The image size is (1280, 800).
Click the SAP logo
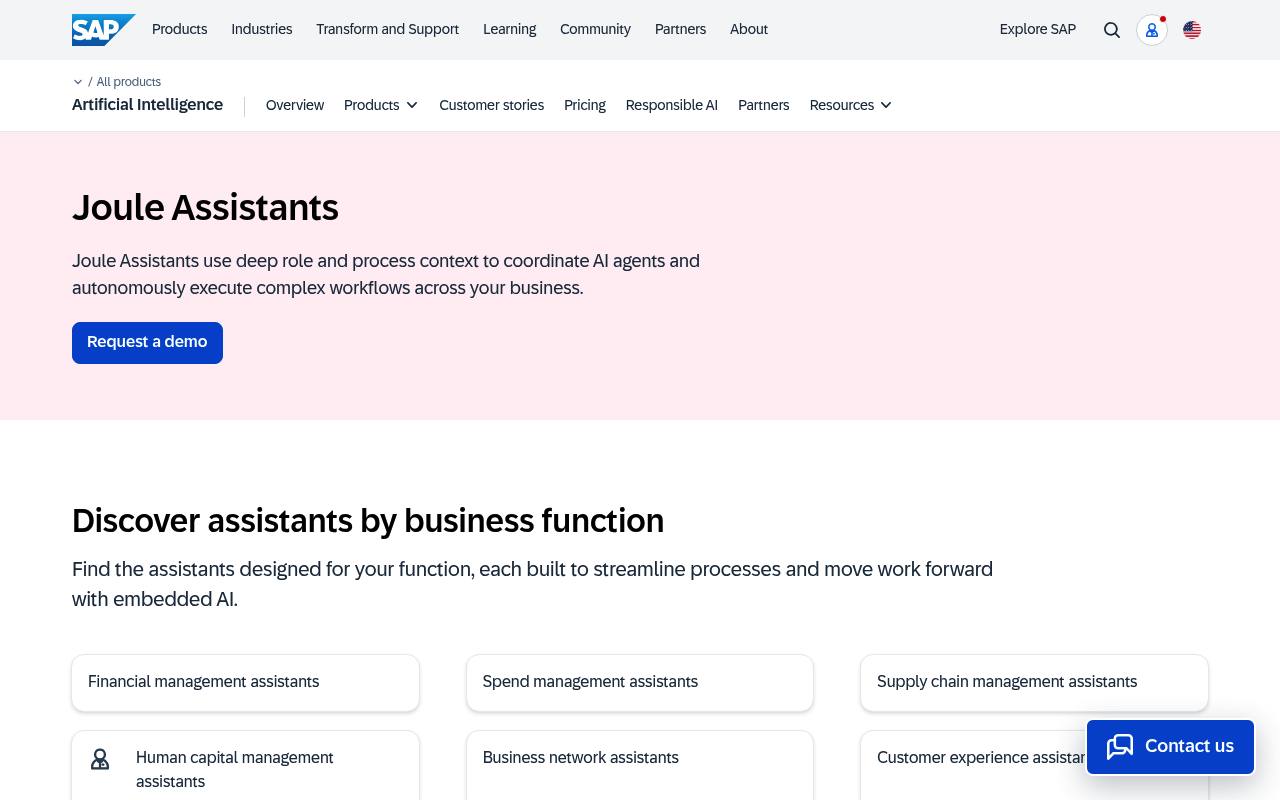pos(104,30)
